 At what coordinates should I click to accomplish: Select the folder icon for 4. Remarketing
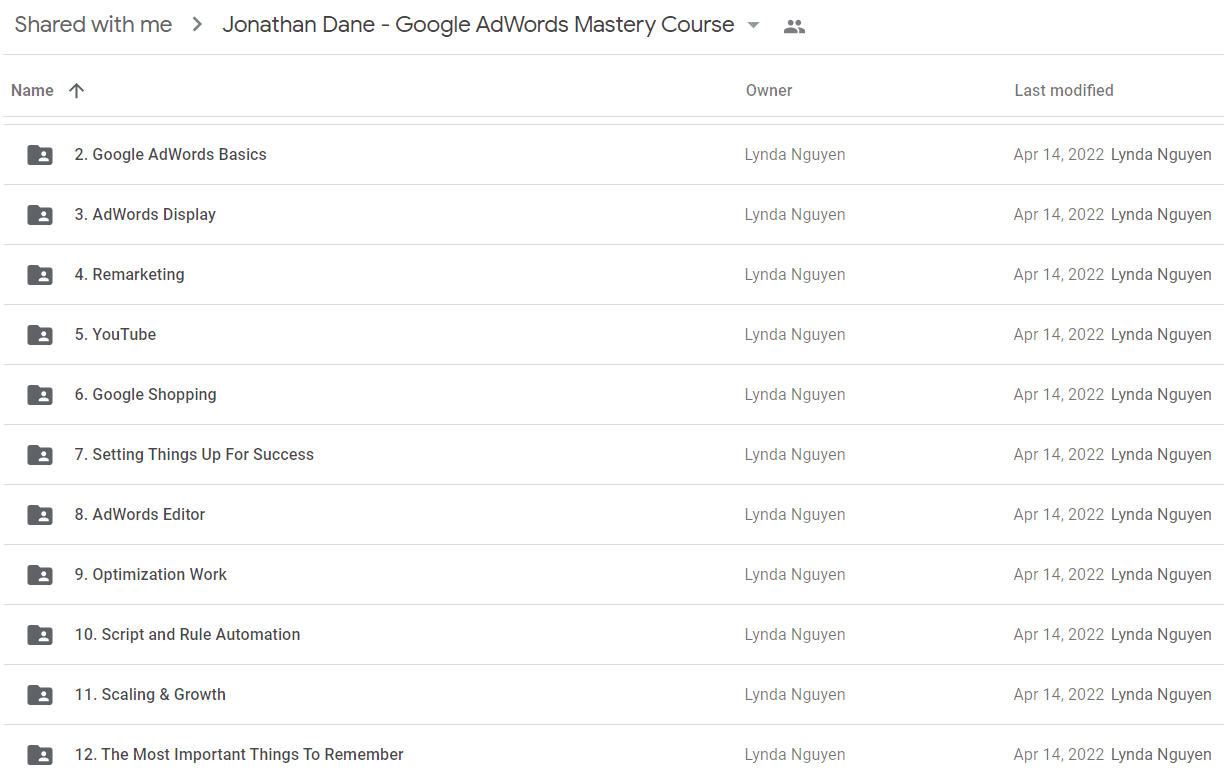point(40,275)
